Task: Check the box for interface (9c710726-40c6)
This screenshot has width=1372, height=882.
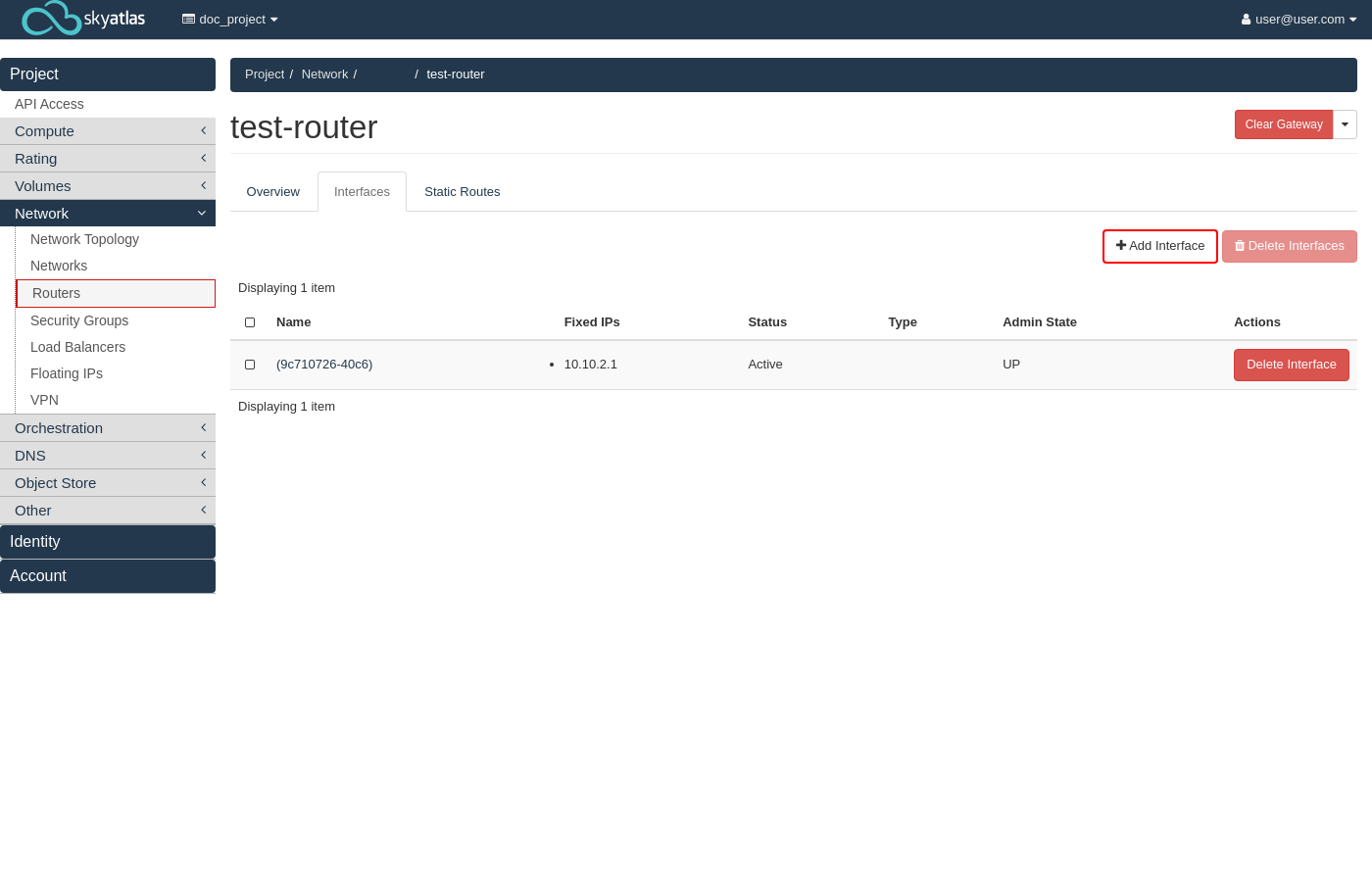Action: [250, 365]
